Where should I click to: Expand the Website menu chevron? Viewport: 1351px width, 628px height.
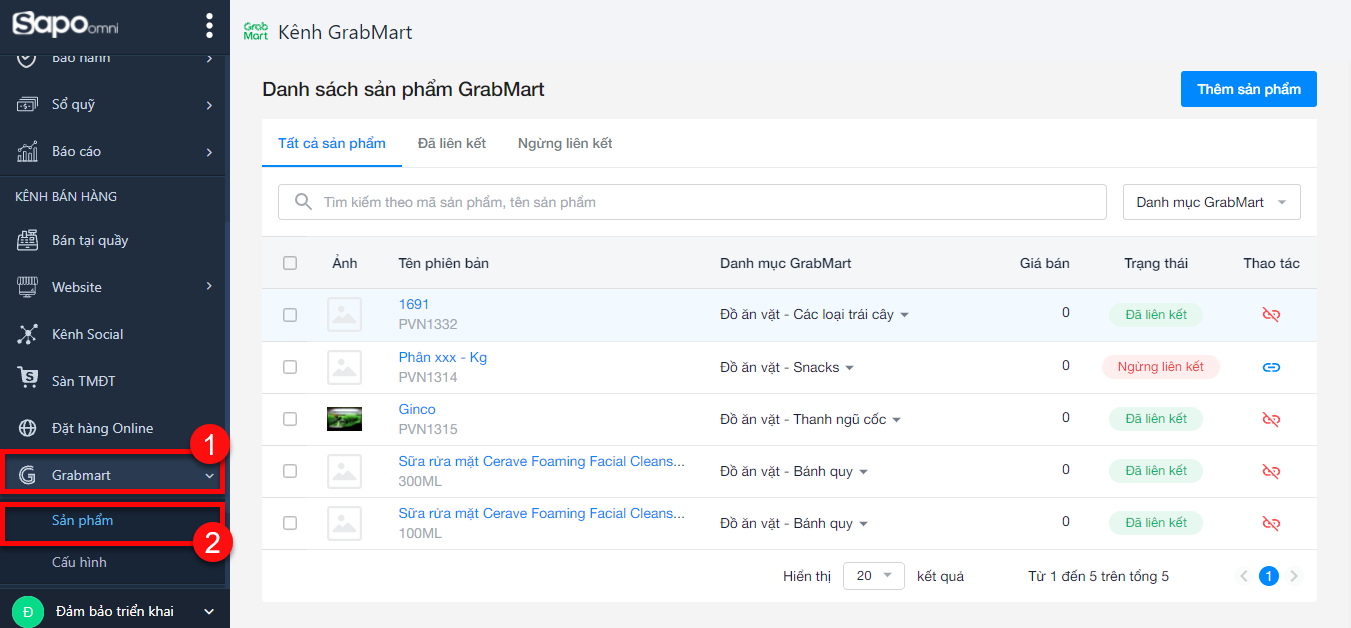pos(210,287)
